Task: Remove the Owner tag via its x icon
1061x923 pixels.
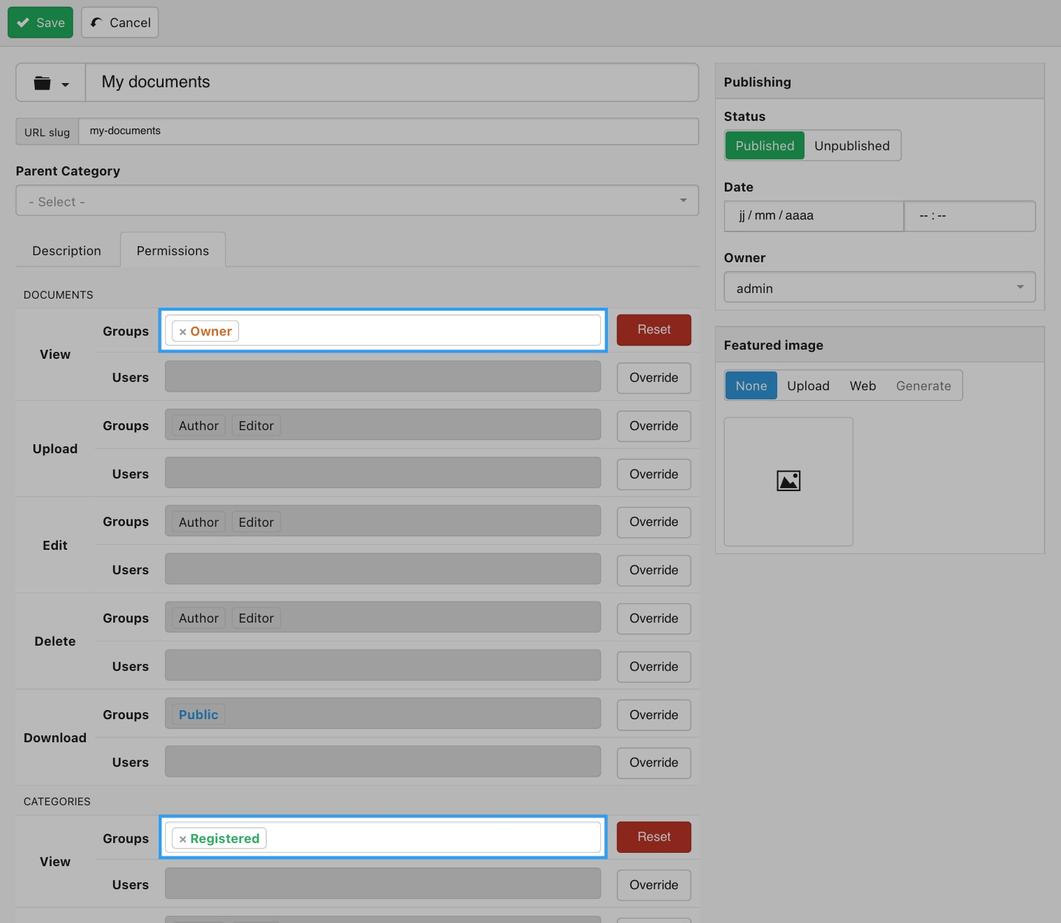Action: (x=183, y=332)
